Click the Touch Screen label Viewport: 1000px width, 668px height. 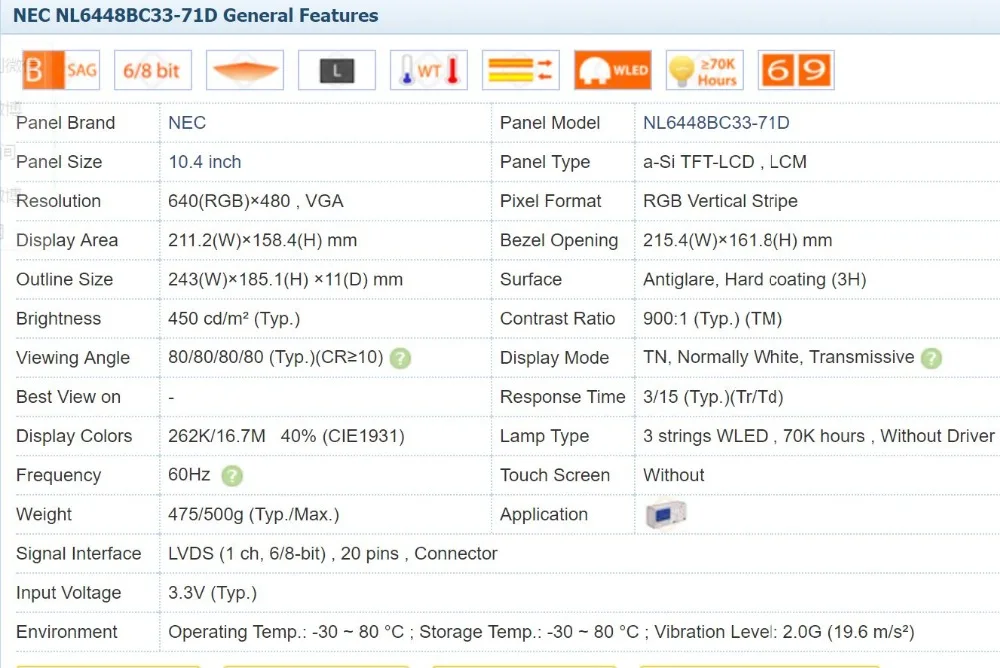point(555,475)
